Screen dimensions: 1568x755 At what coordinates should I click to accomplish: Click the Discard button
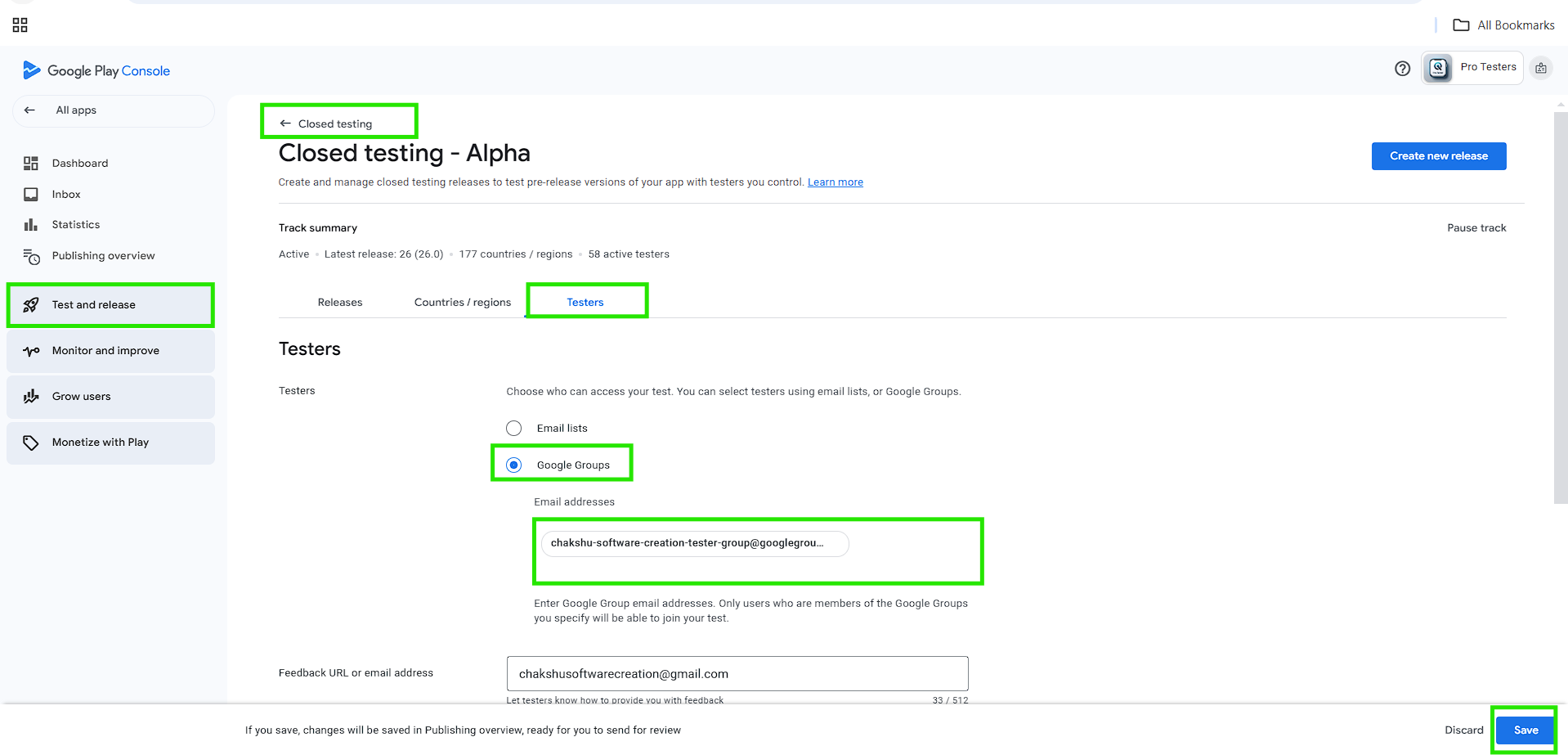pyautogui.click(x=1463, y=730)
